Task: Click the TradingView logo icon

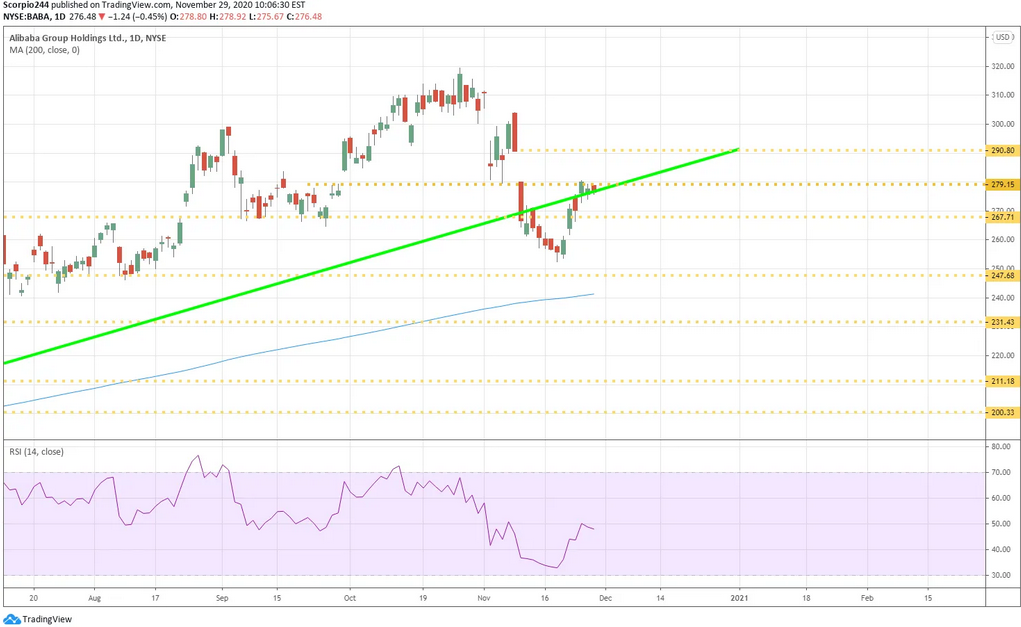Action: (x=11, y=619)
